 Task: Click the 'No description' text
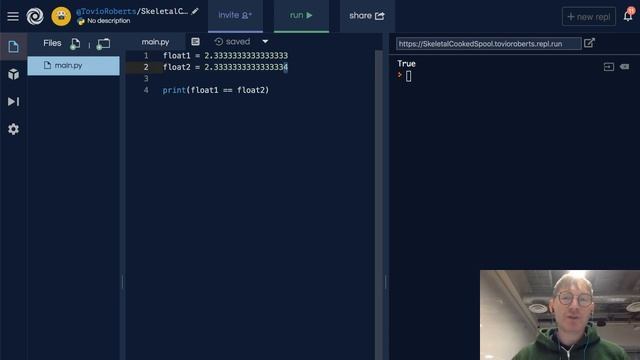[109, 21]
